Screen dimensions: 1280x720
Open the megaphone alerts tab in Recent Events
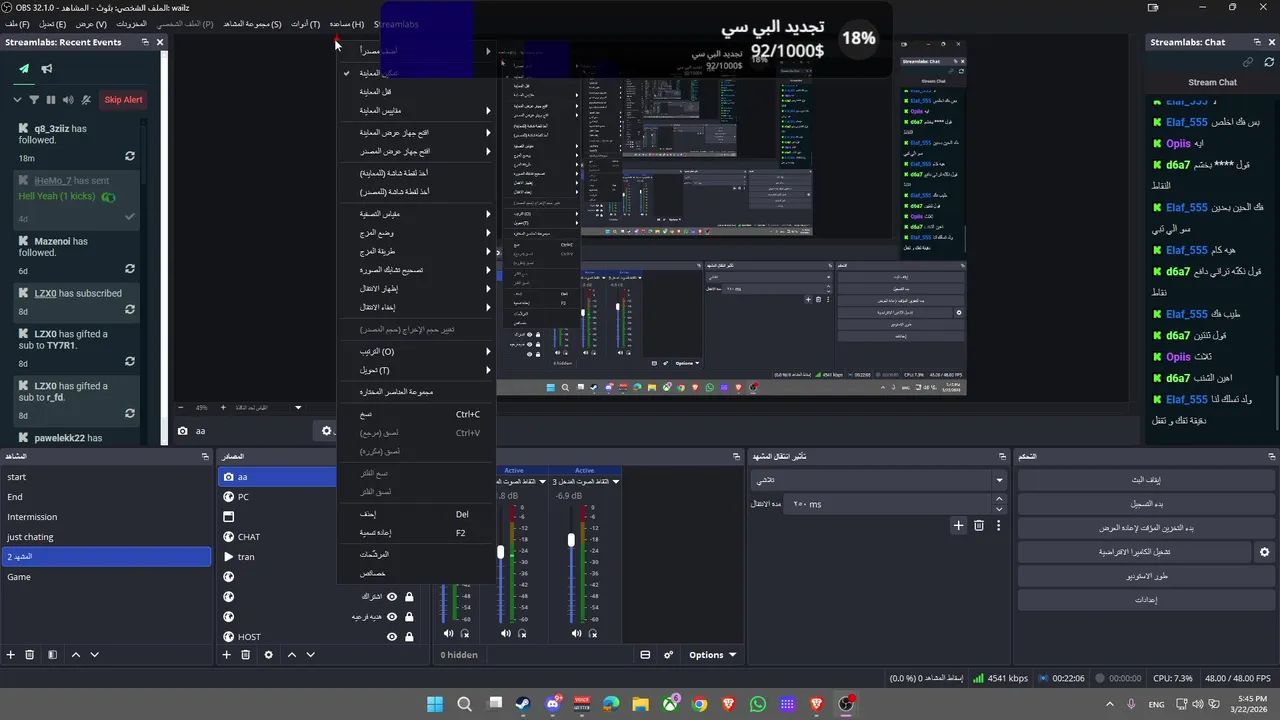pyautogui.click(x=46, y=69)
